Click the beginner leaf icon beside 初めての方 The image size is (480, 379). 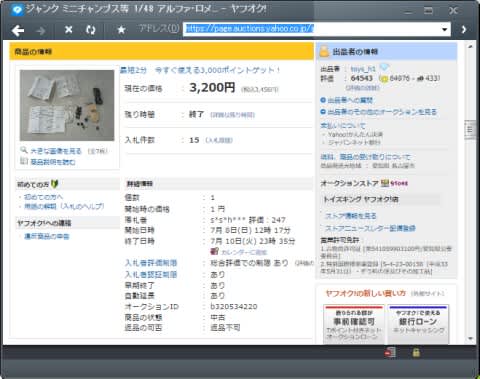[55, 184]
